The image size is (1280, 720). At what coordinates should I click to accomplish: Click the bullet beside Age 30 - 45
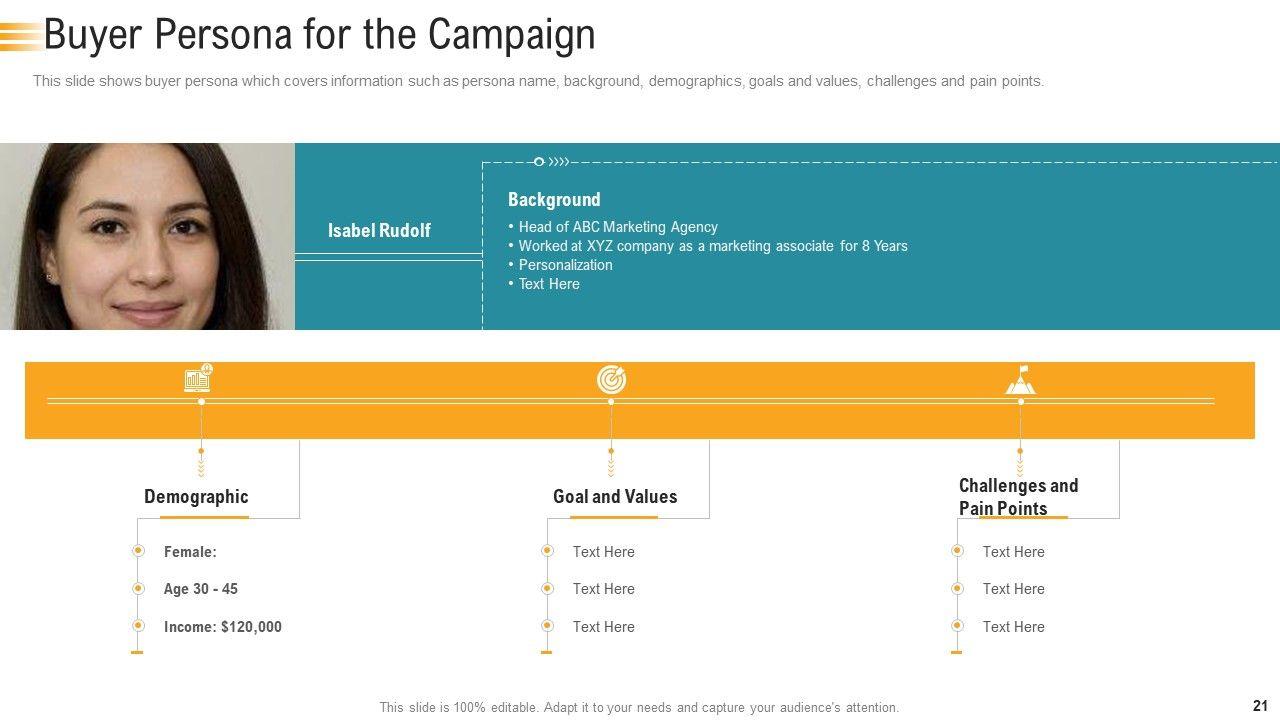tap(138, 589)
